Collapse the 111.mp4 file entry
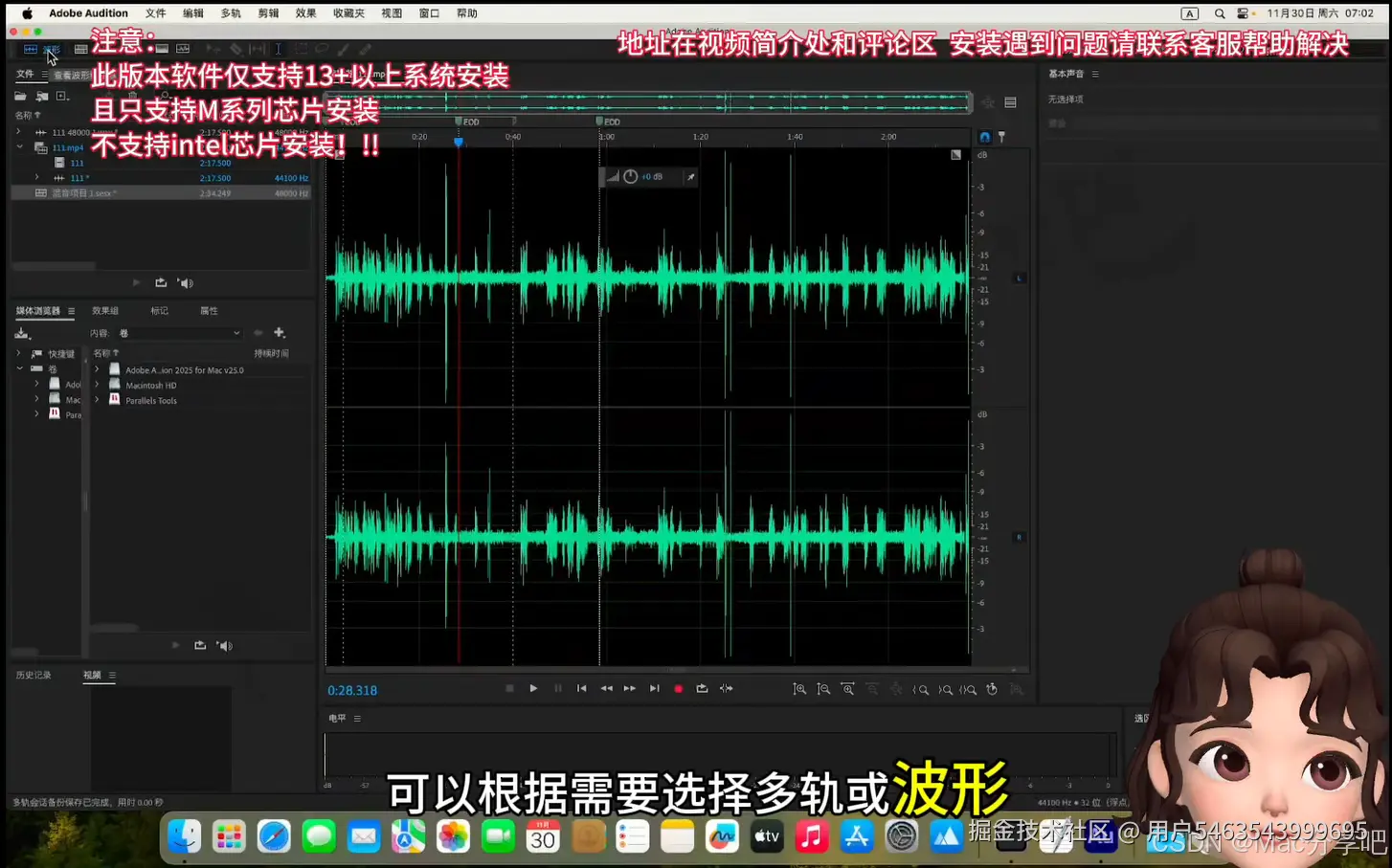 (19, 147)
